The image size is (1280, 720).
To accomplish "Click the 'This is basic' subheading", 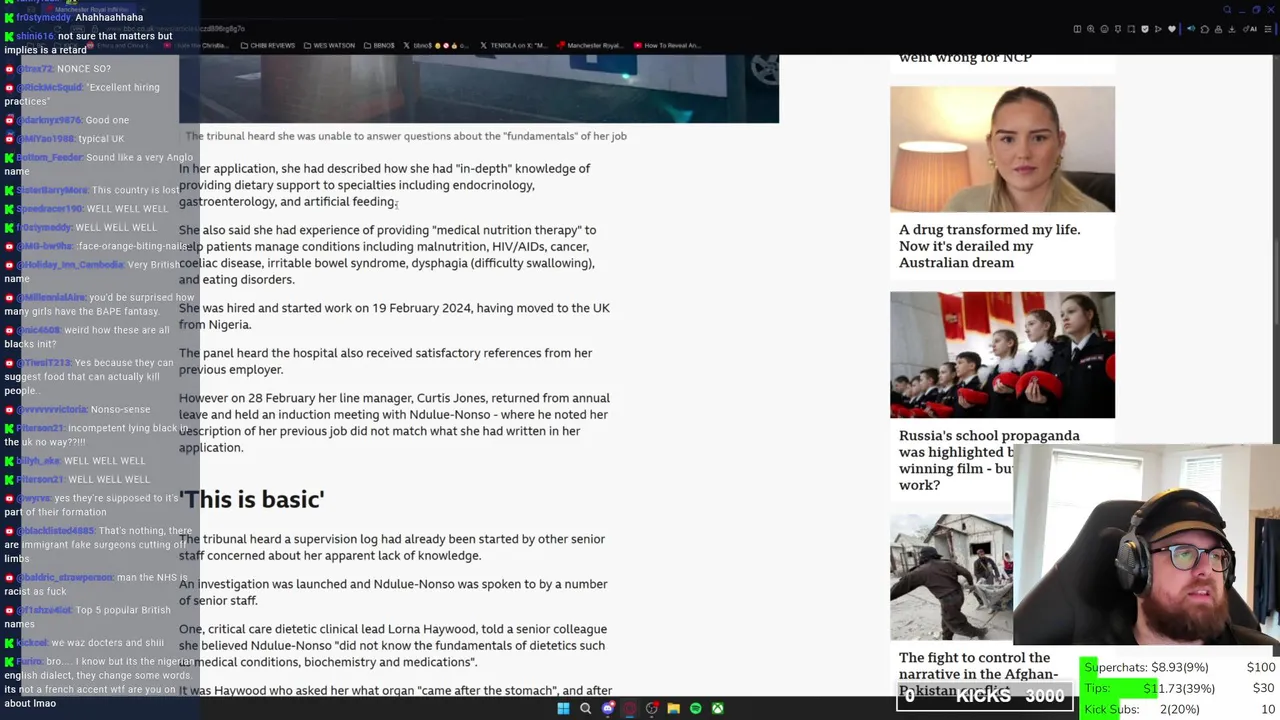I will pos(252,499).
